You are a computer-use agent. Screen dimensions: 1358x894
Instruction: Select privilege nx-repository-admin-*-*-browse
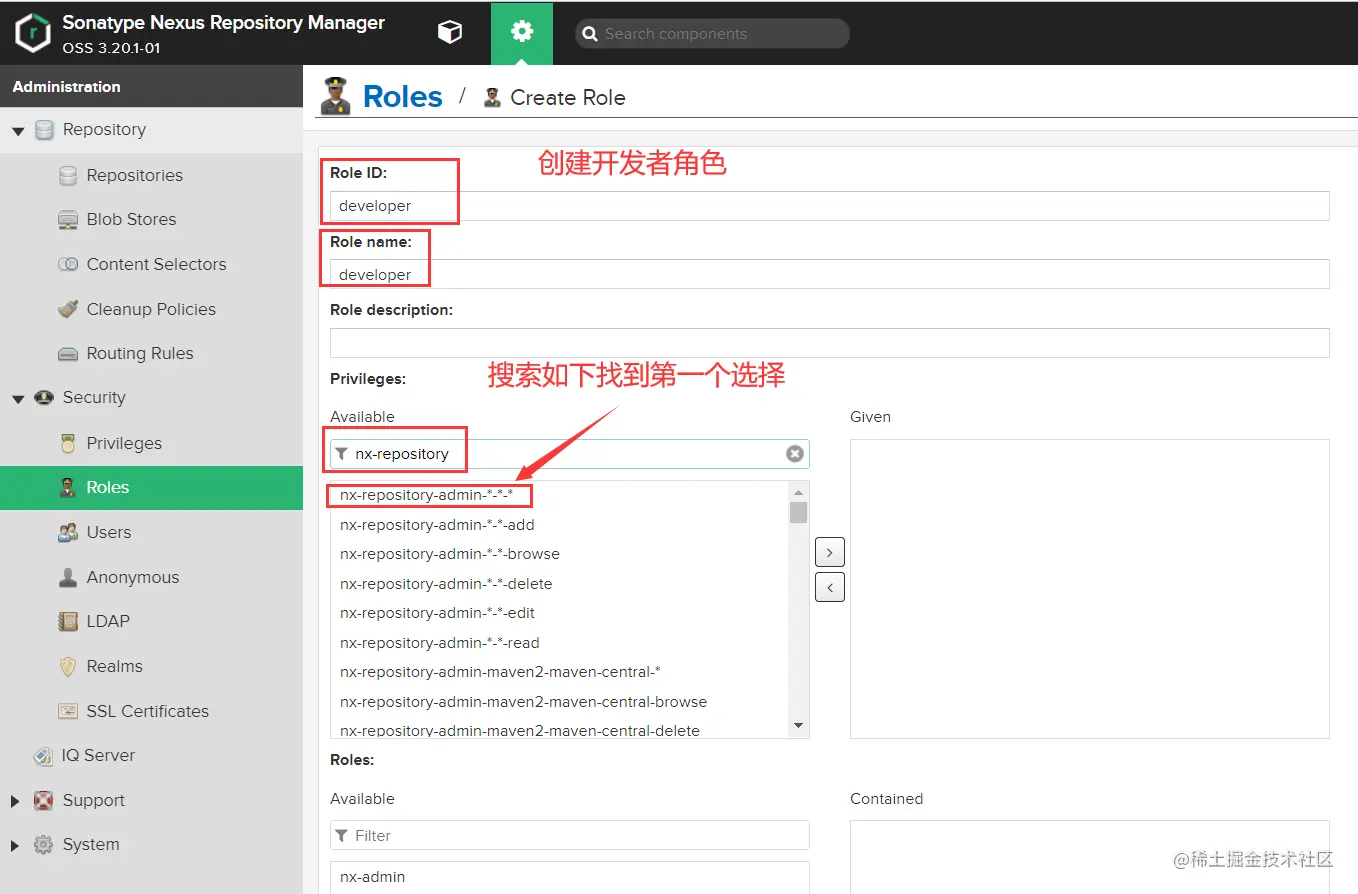pos(560,554)
